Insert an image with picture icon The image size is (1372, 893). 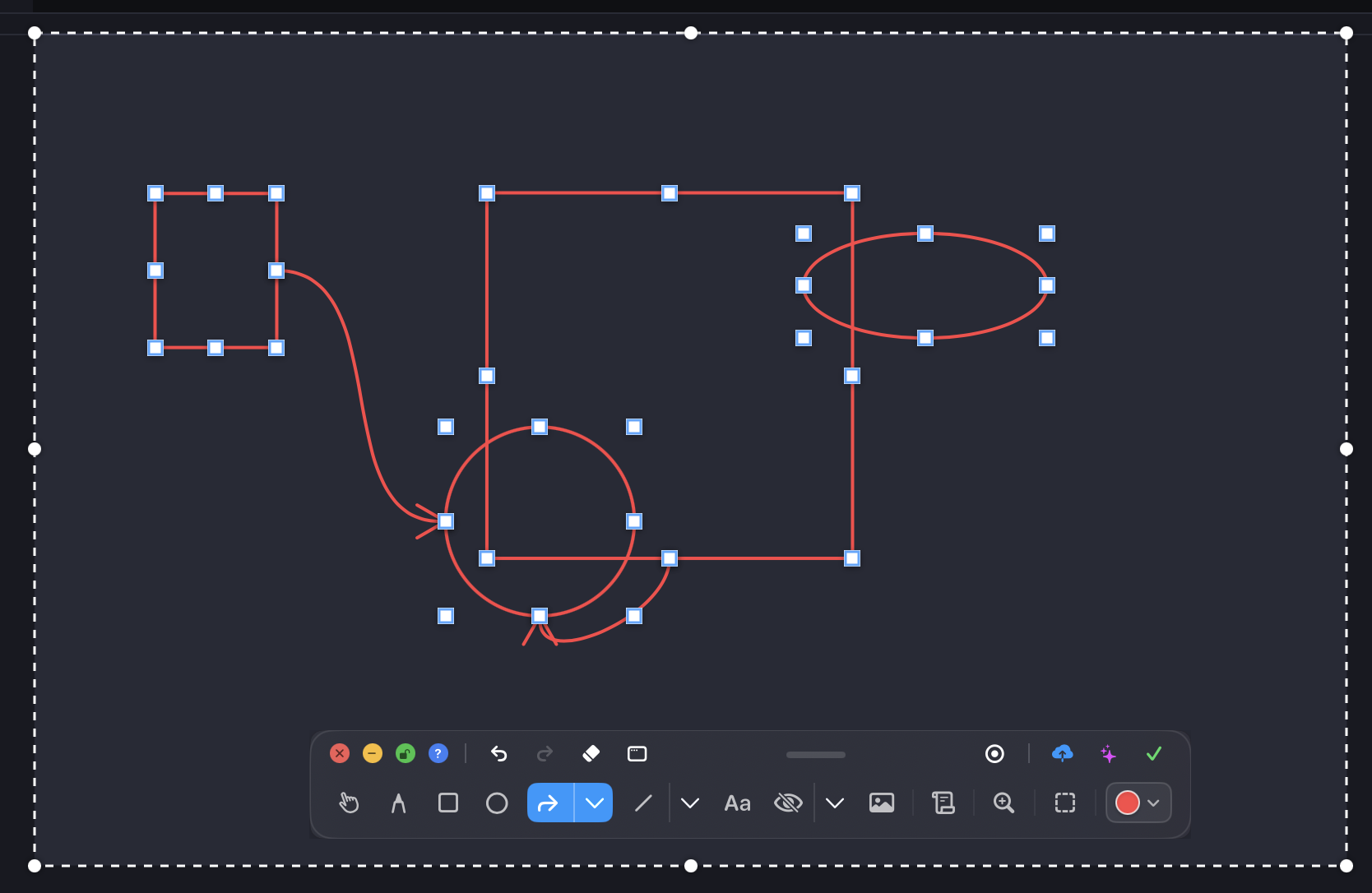point(882,803)
